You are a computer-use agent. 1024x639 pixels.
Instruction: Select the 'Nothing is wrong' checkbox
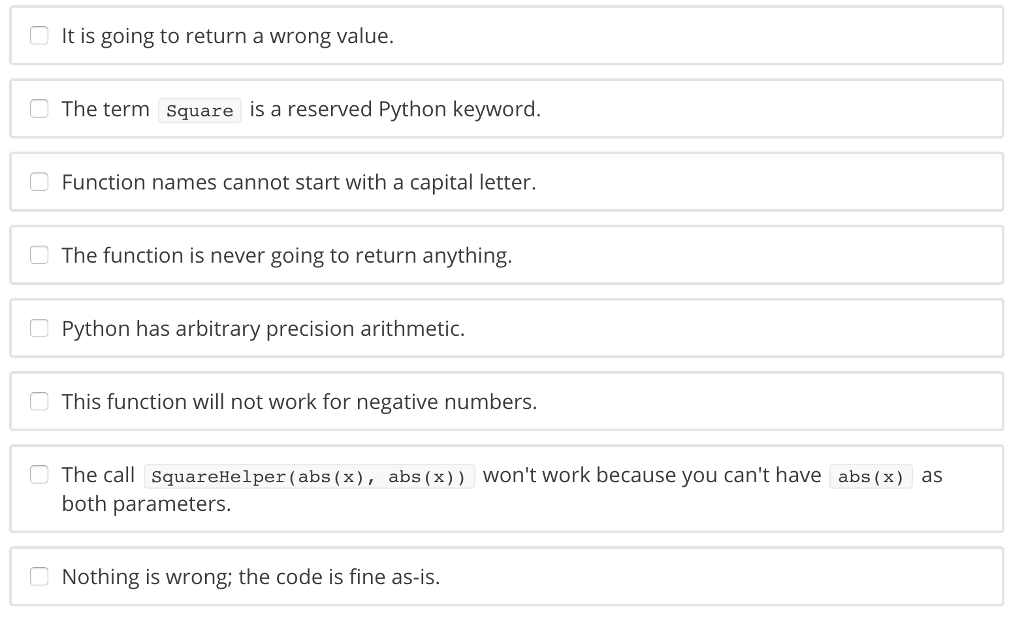39,576
